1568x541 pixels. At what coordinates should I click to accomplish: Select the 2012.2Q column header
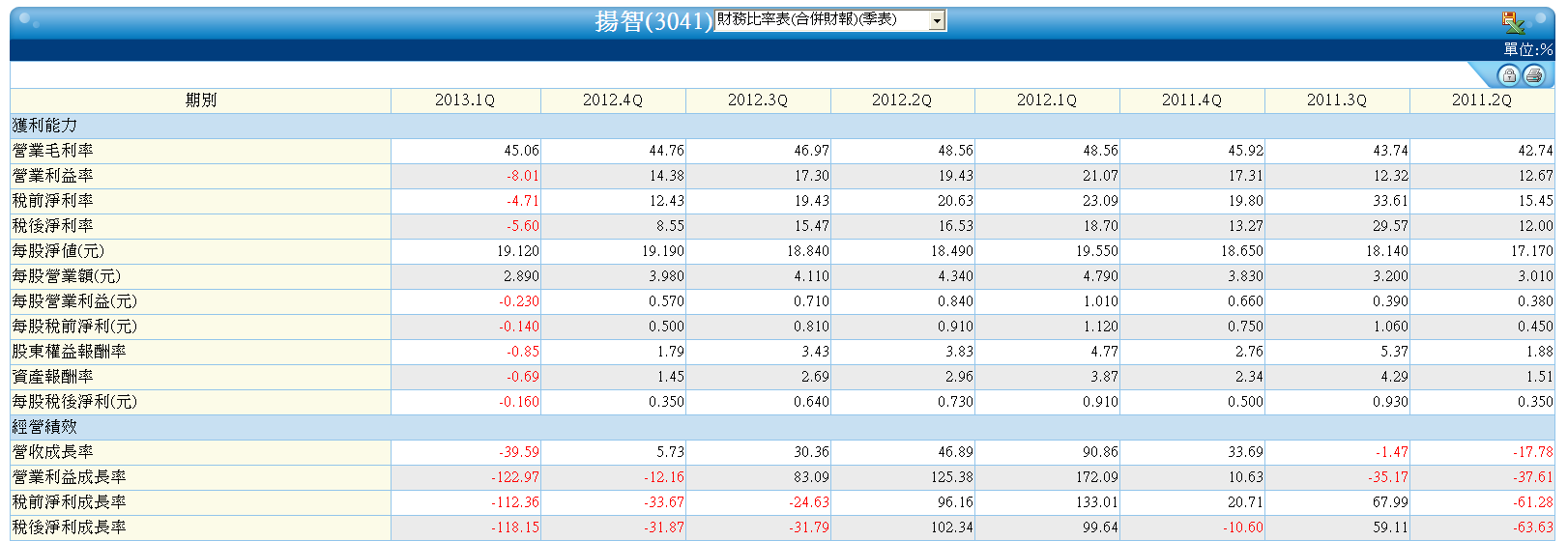(902, 100)
